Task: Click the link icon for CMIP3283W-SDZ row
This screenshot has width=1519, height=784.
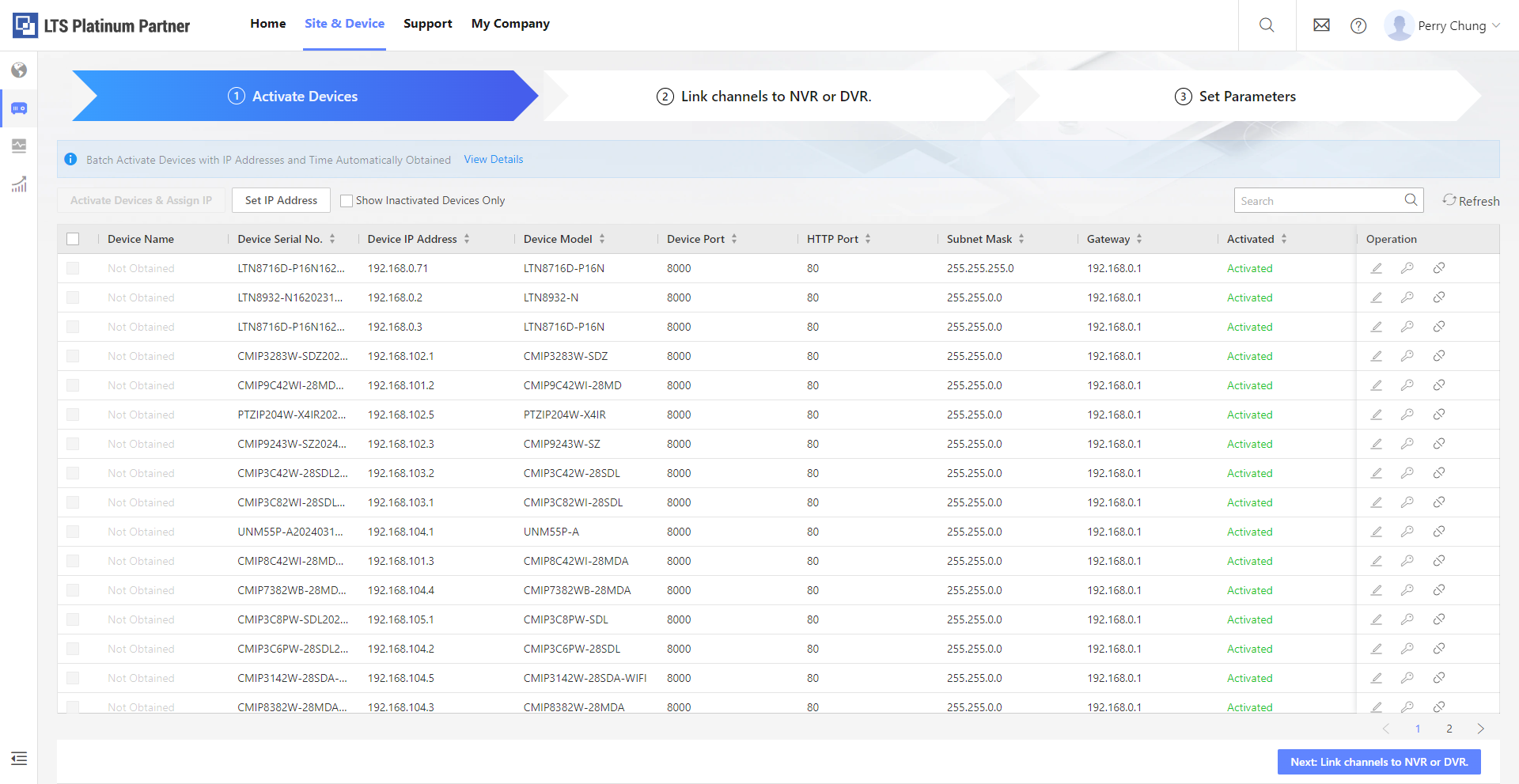Action: coord(1439,356)
